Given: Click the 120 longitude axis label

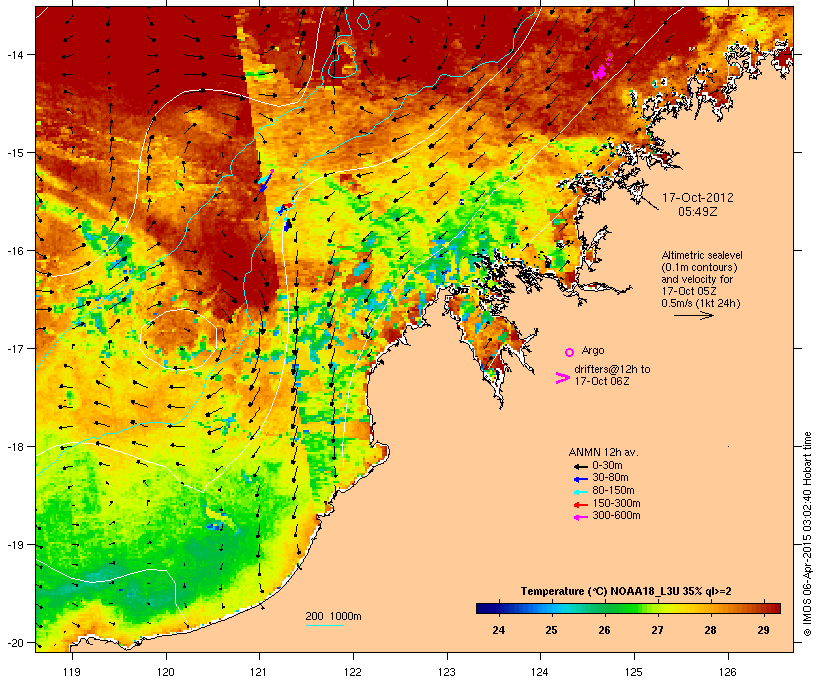Looking at the screenshot, I should (x=166, y=672).
